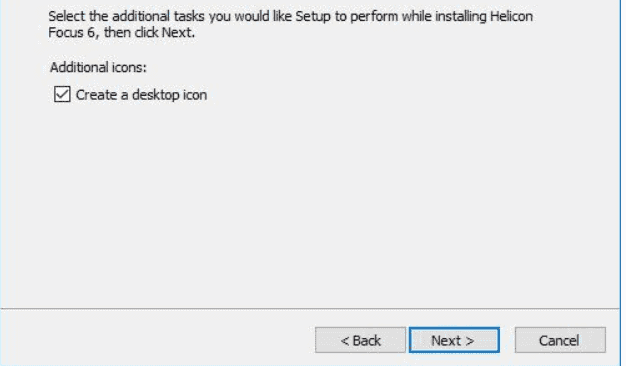Click the 'Additional icons:' heading label
626x366 pixels.
point(98,67)
